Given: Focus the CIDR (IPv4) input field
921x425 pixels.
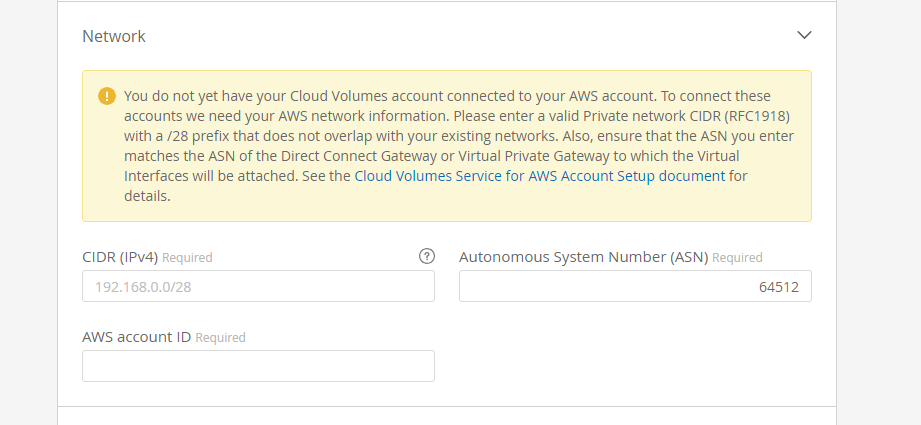Looking at the screenshot, I should click(258, 286).
